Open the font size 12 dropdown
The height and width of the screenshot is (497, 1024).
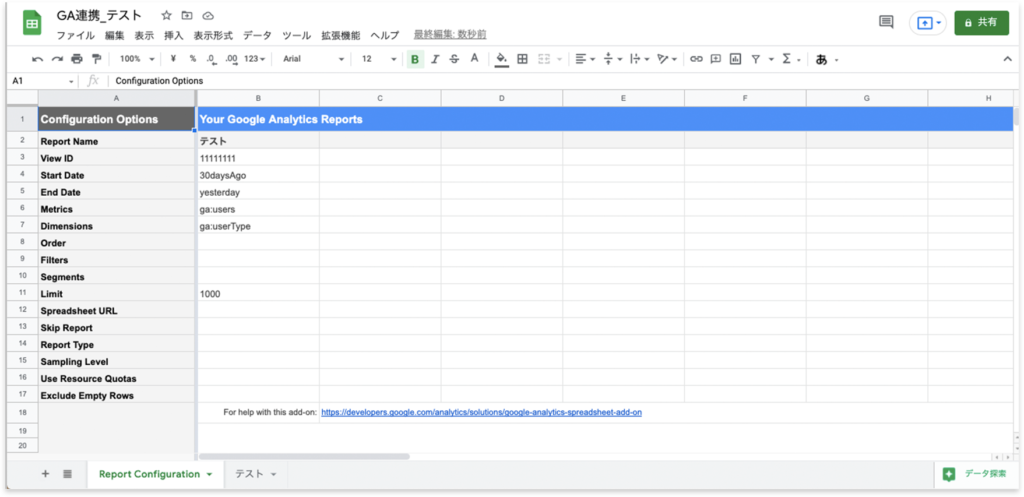pos(378,59)
